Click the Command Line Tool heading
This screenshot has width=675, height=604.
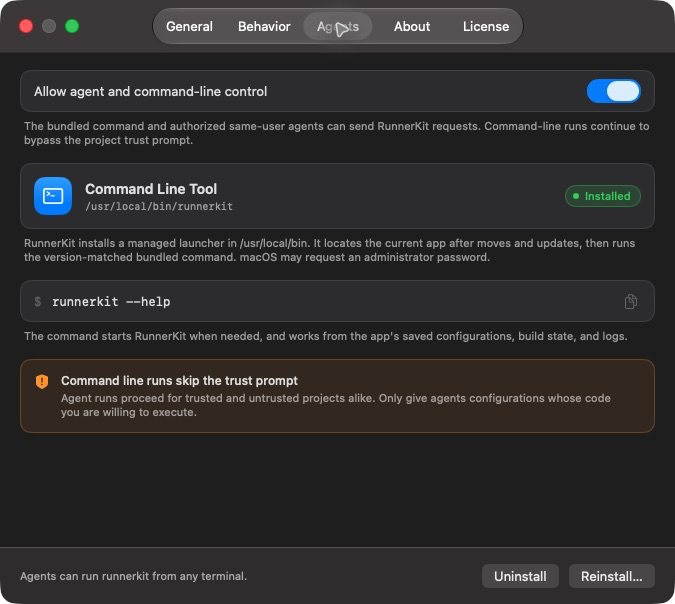151,189
